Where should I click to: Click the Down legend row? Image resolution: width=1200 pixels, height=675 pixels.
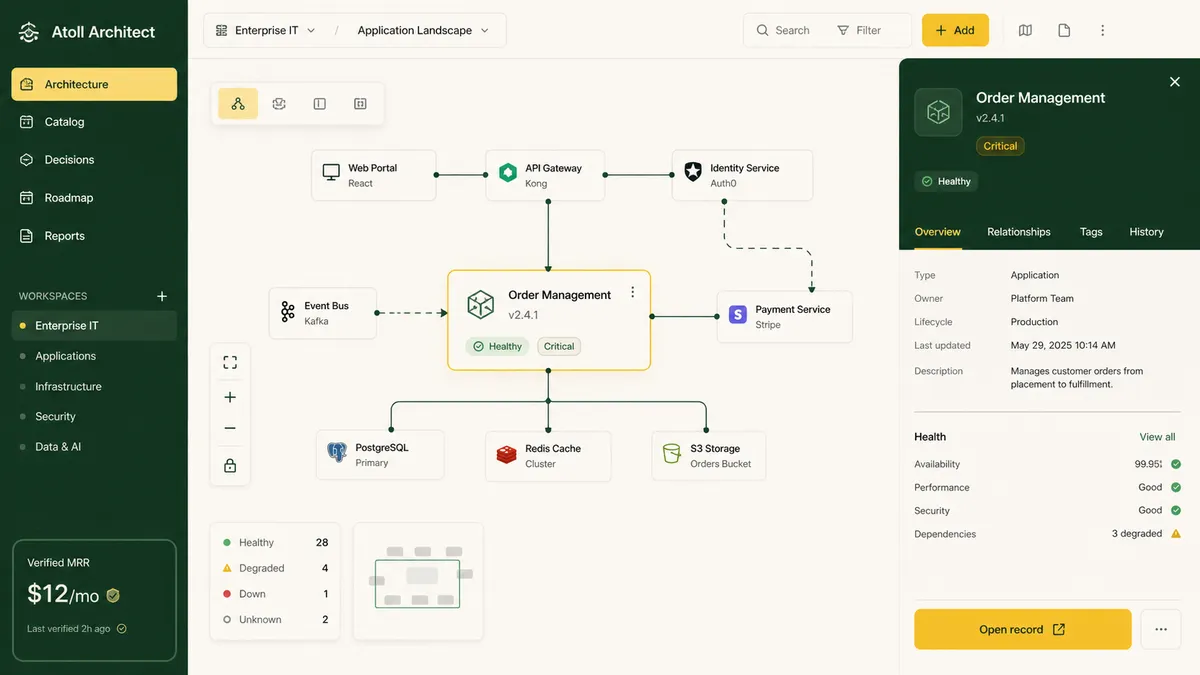point(275,594)
